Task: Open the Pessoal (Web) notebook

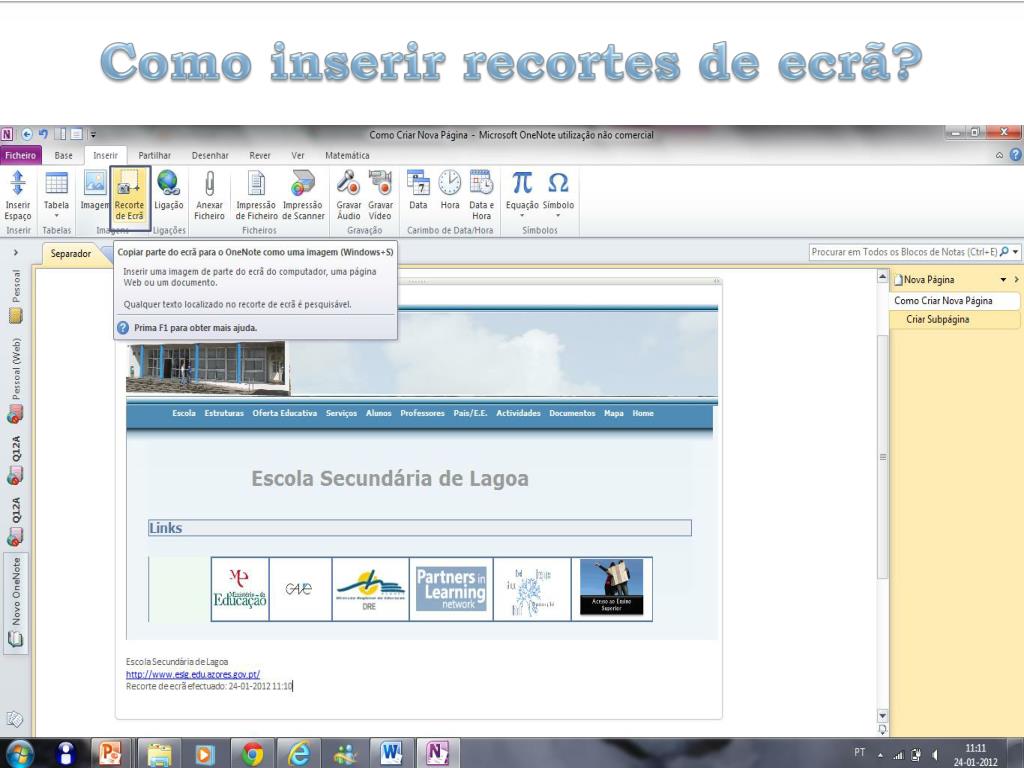Action: pos(16,380)
